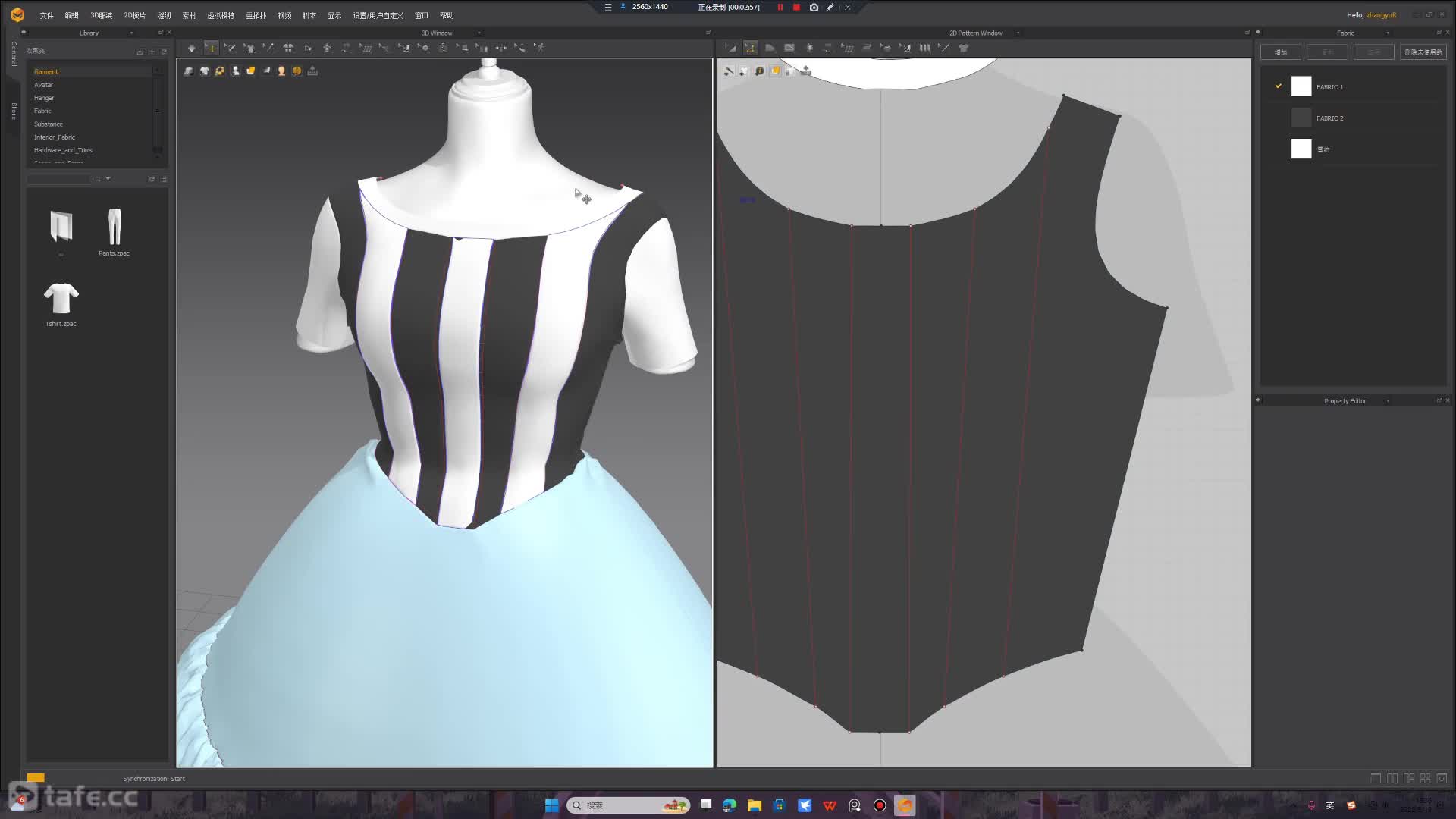
Task: Toggle texture surface orange icon in 3D view
Action: 250,71
